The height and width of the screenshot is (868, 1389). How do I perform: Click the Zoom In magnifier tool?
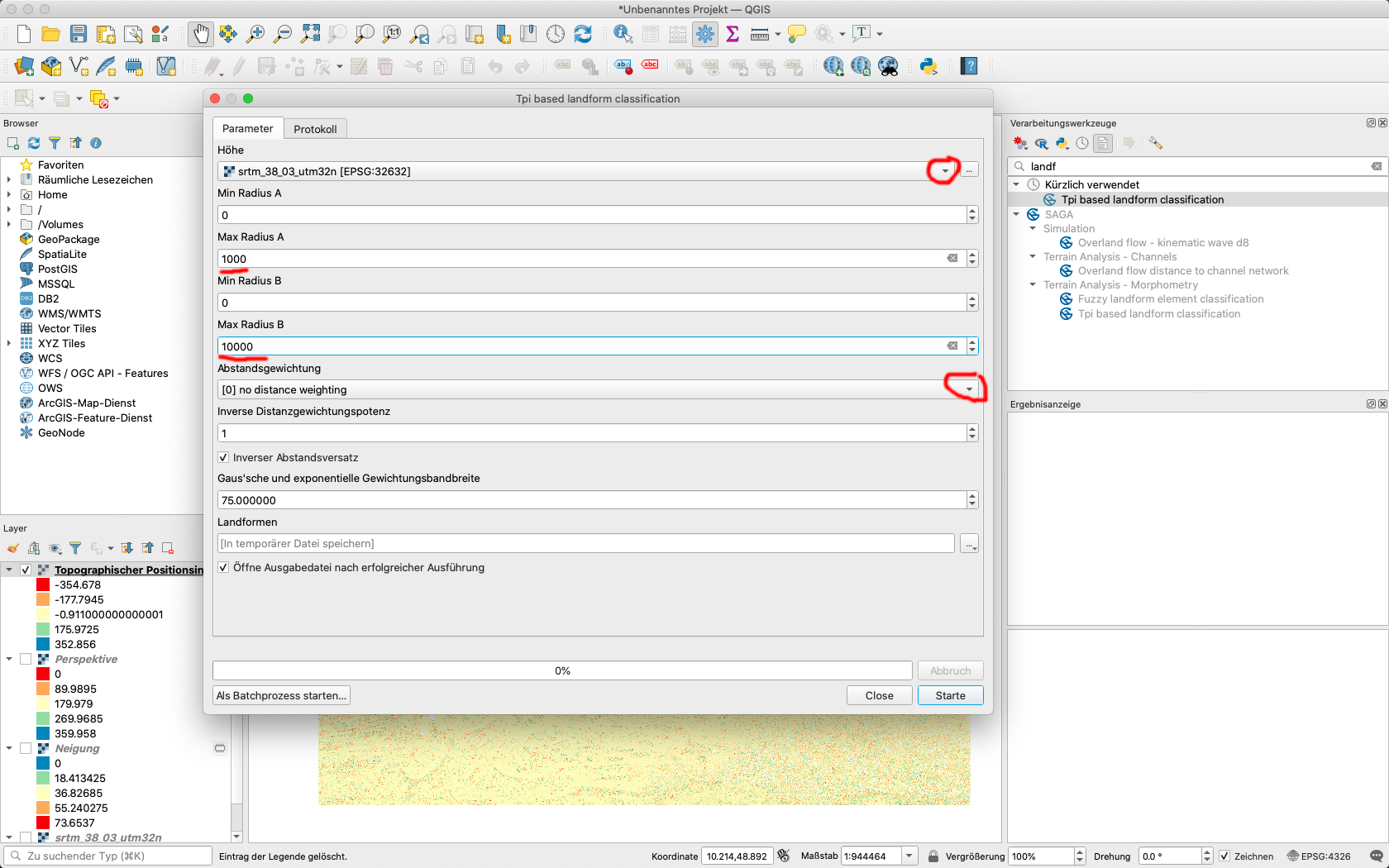point(255,34)
